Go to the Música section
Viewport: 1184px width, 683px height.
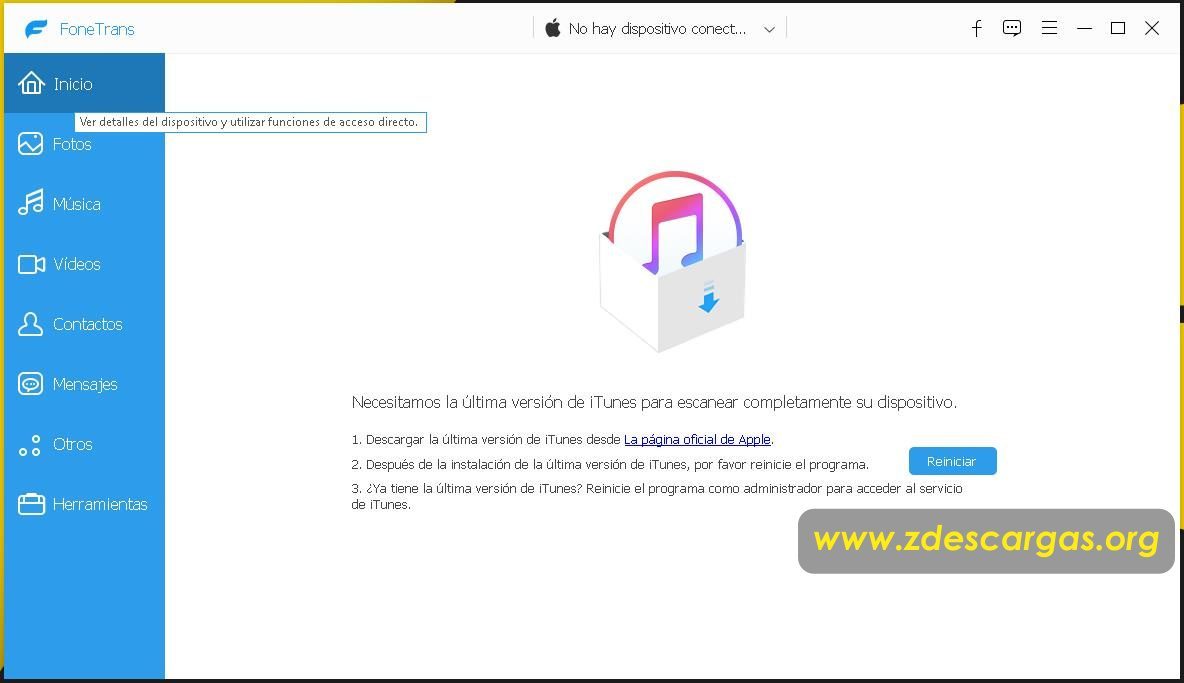point(85,204)
